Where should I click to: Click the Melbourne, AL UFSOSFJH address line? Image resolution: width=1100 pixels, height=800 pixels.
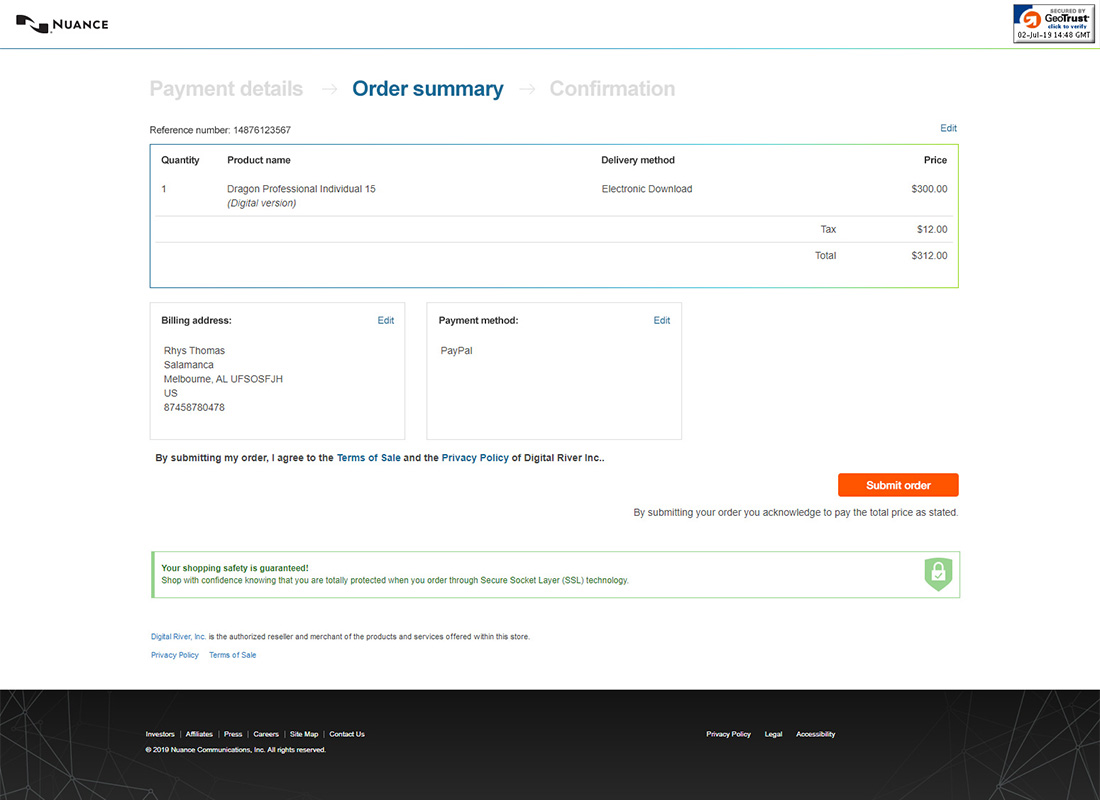pyautogui.click(x=223, y=379)
